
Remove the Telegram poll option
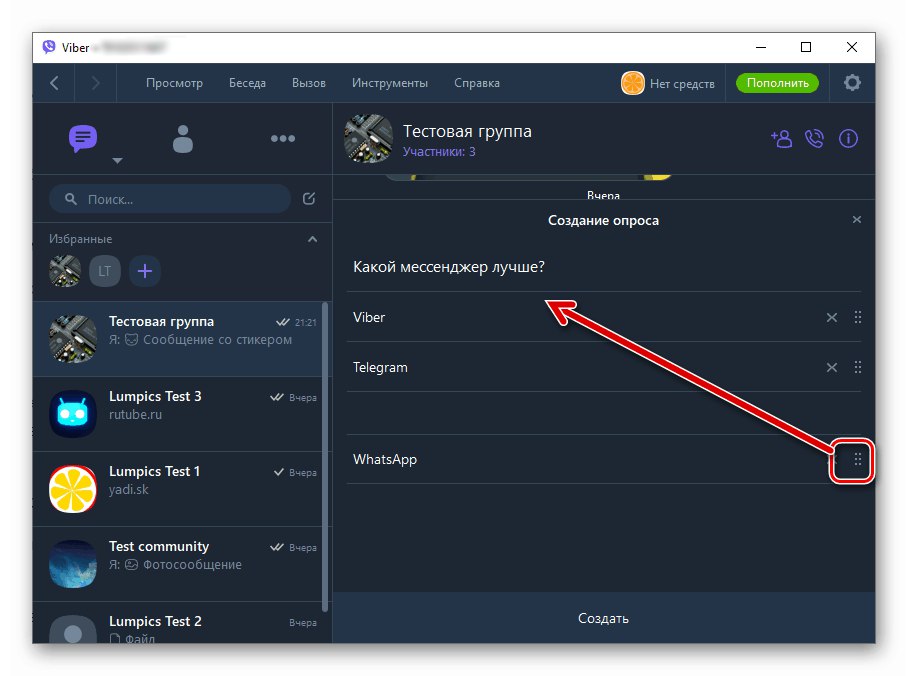[x=832, y=367]
